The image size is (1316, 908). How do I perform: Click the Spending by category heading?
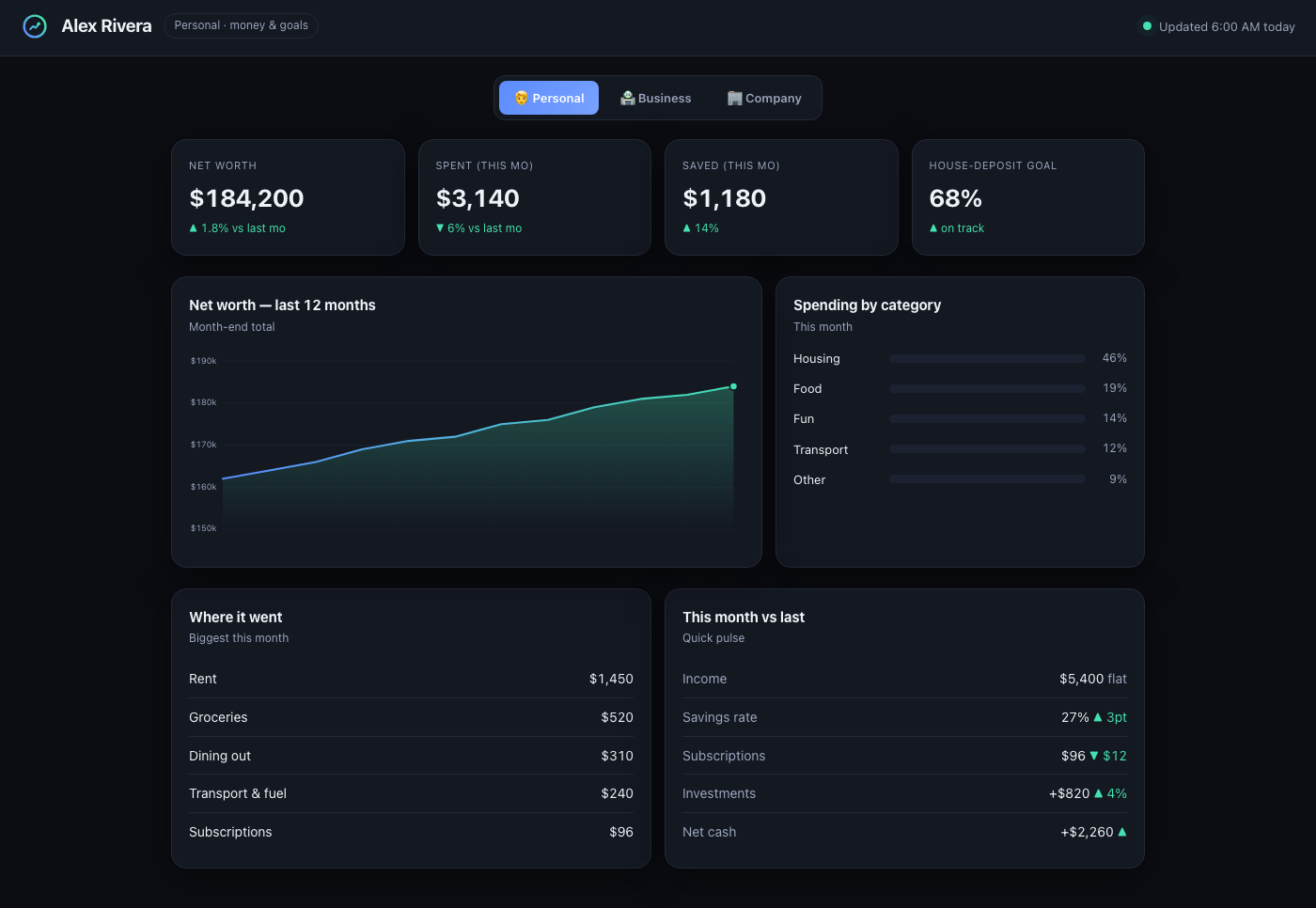point(867,305)
